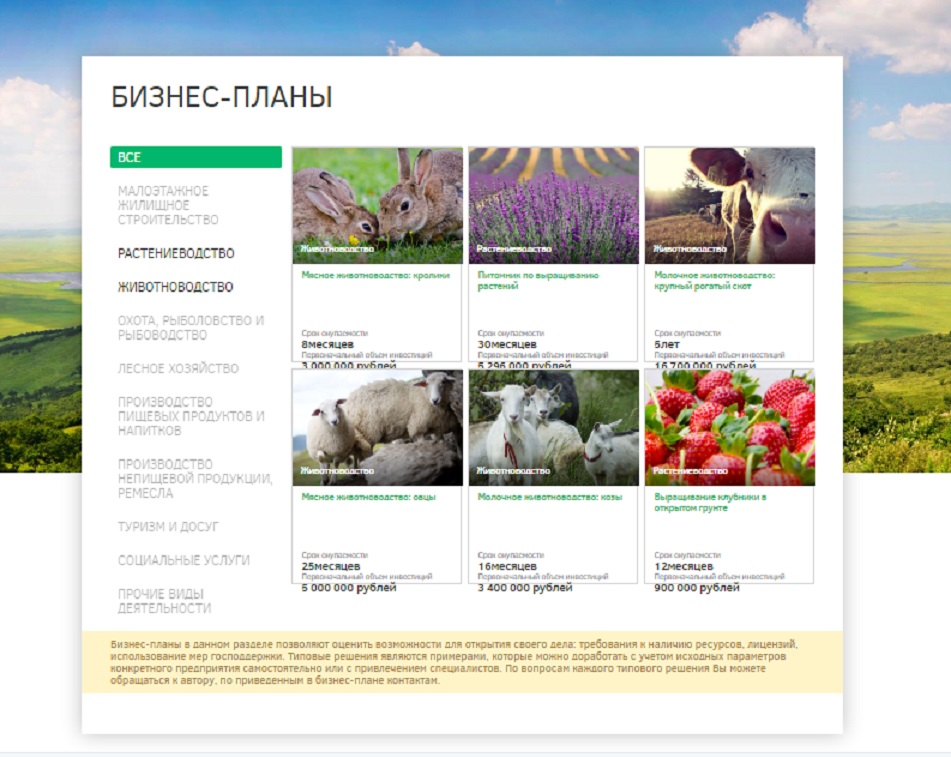Open the sheep photo card

377,428
